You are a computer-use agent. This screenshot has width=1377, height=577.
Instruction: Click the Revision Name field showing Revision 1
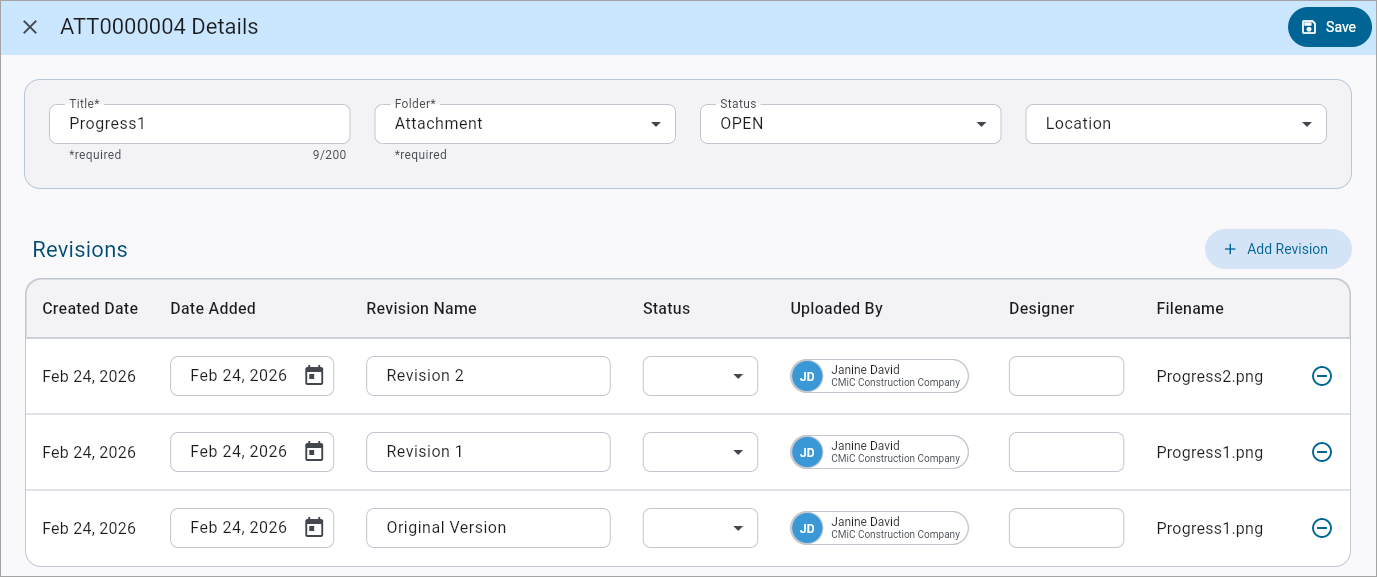[x=488, y=451]
